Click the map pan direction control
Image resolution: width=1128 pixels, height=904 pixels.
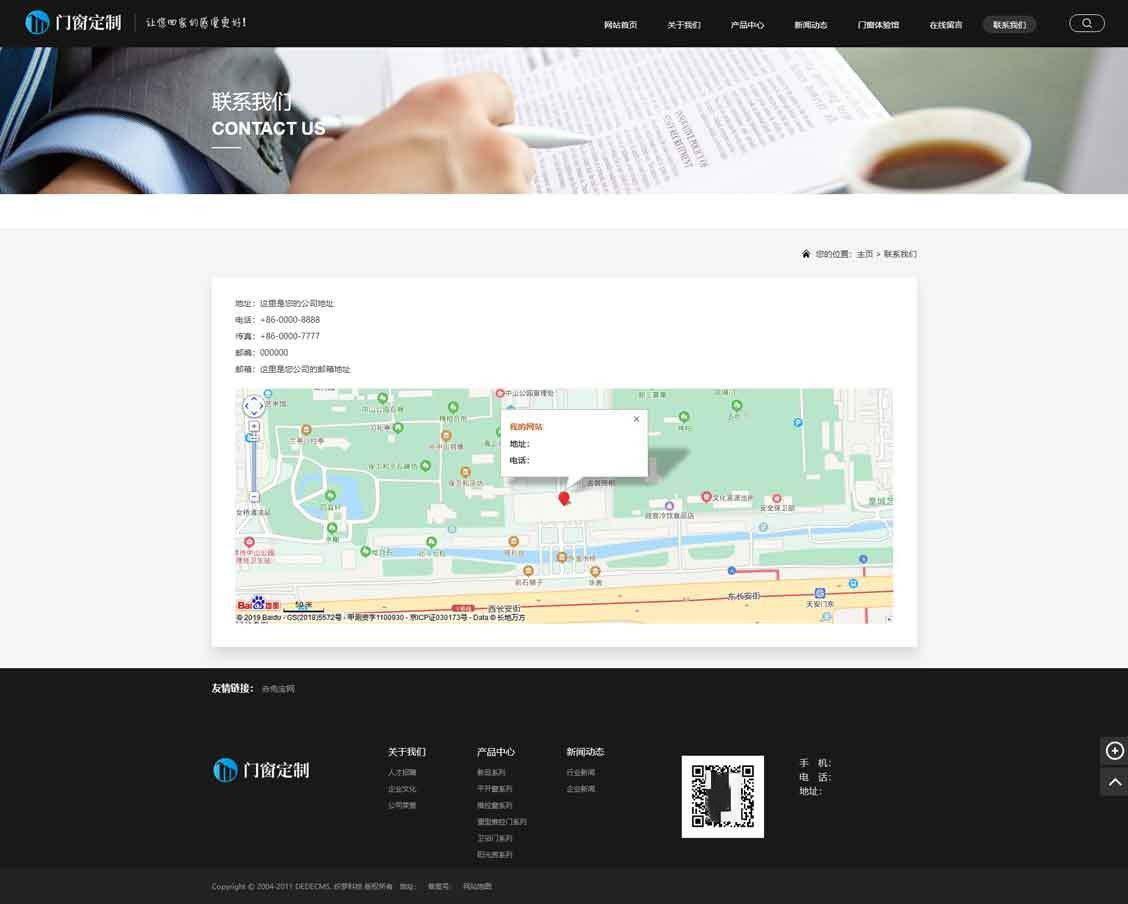254,406
